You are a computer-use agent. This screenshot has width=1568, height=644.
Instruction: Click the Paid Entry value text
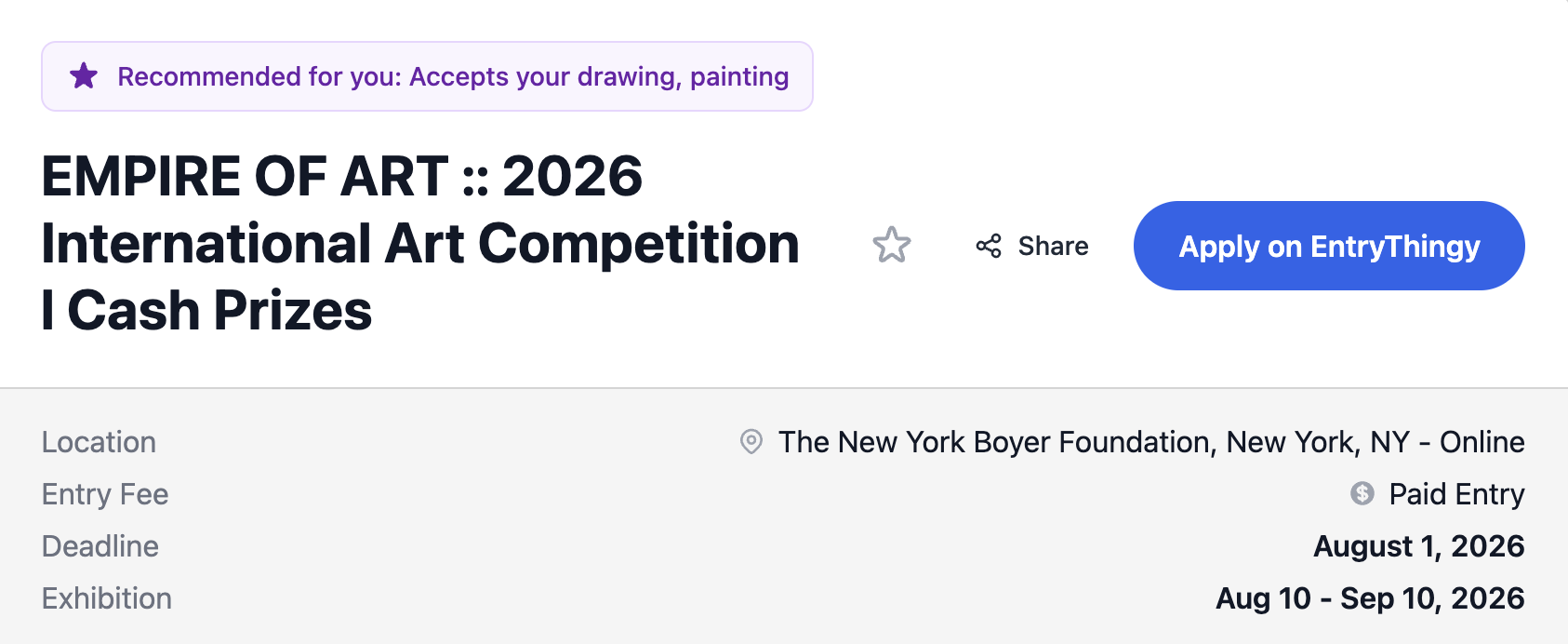(x=1456, y=494)
